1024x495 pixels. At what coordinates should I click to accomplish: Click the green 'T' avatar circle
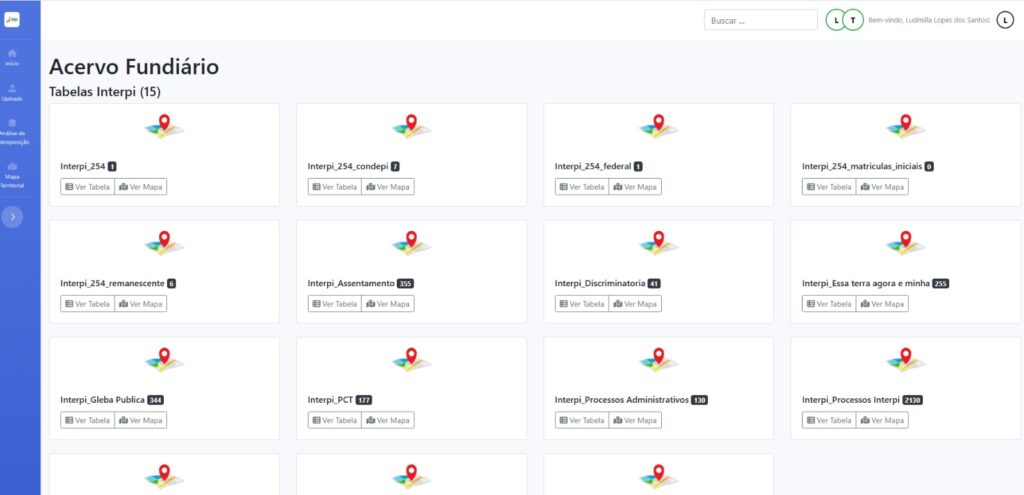pos(853,20)
